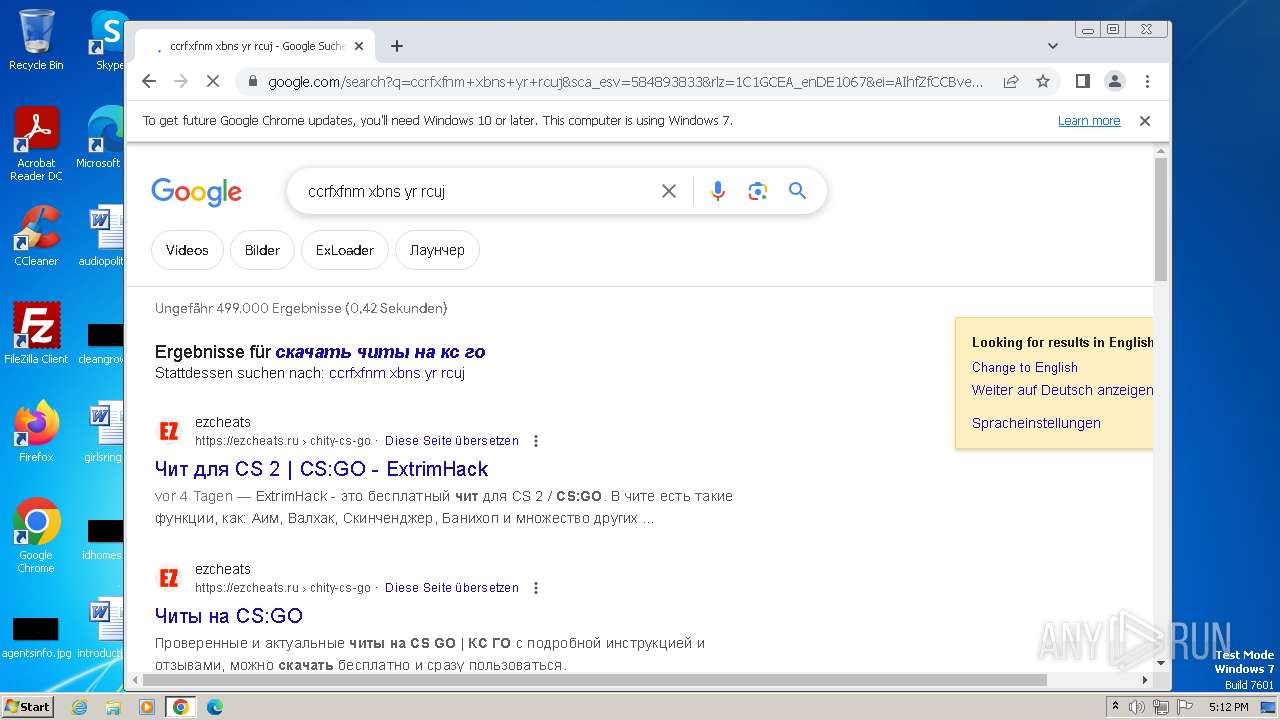Open result Читы на CS:GO

229,616
